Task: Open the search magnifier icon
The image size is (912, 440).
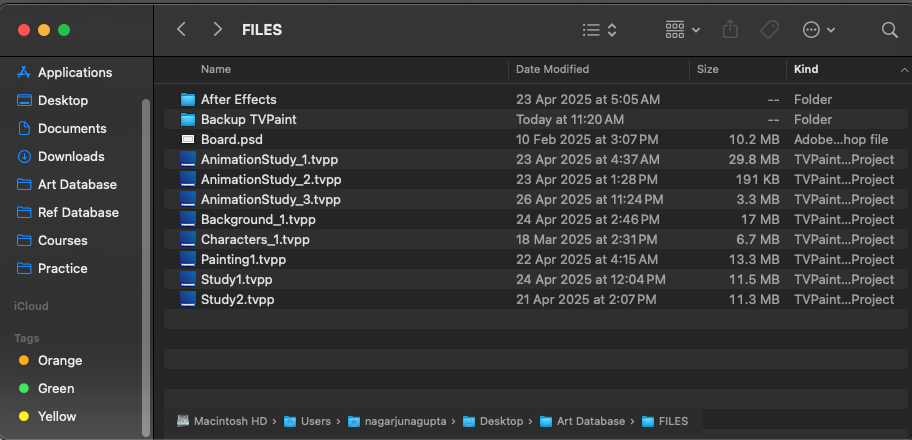Action: 889,30
